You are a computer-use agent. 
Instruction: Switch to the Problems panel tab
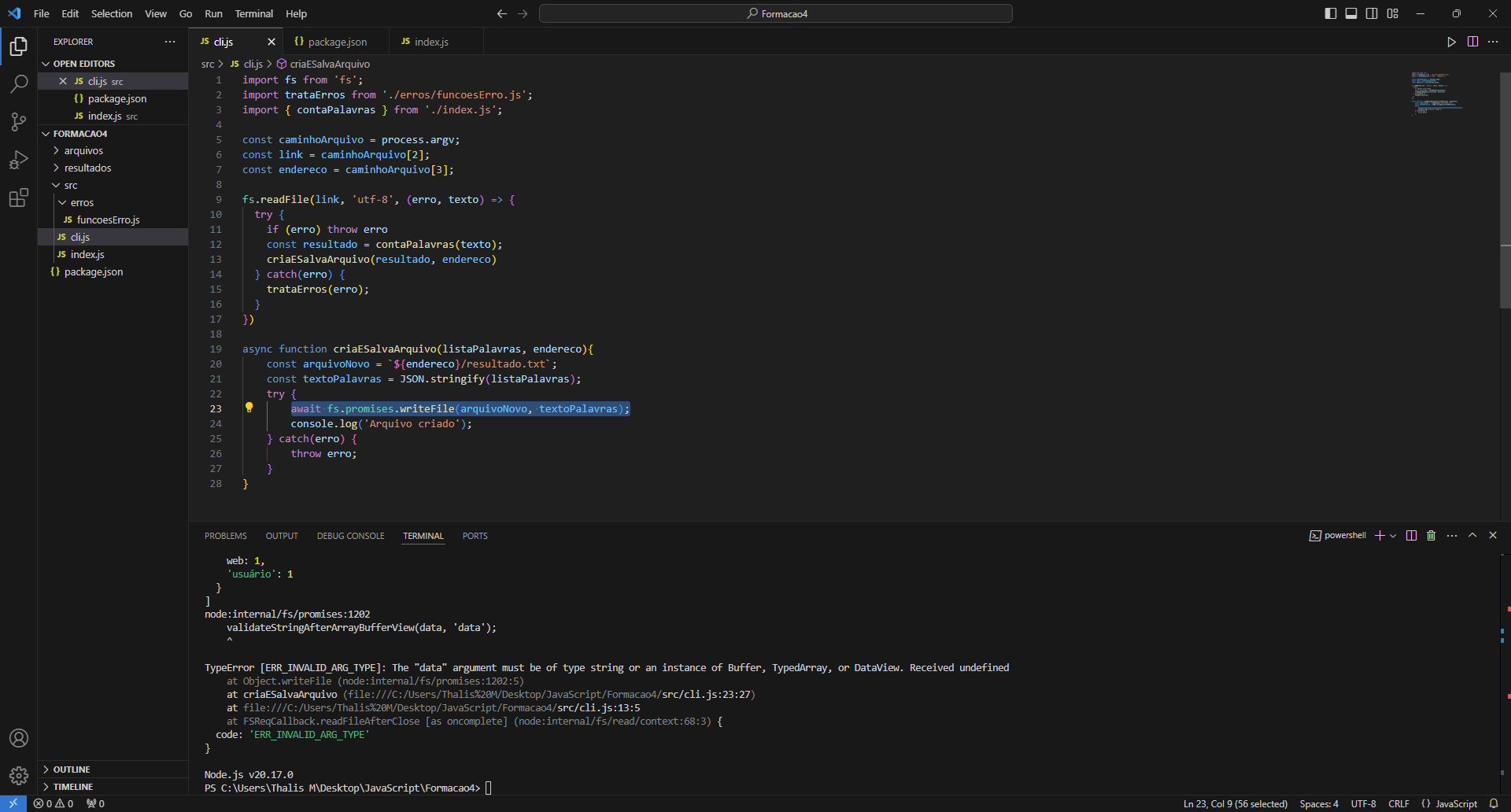pos(226,536)
